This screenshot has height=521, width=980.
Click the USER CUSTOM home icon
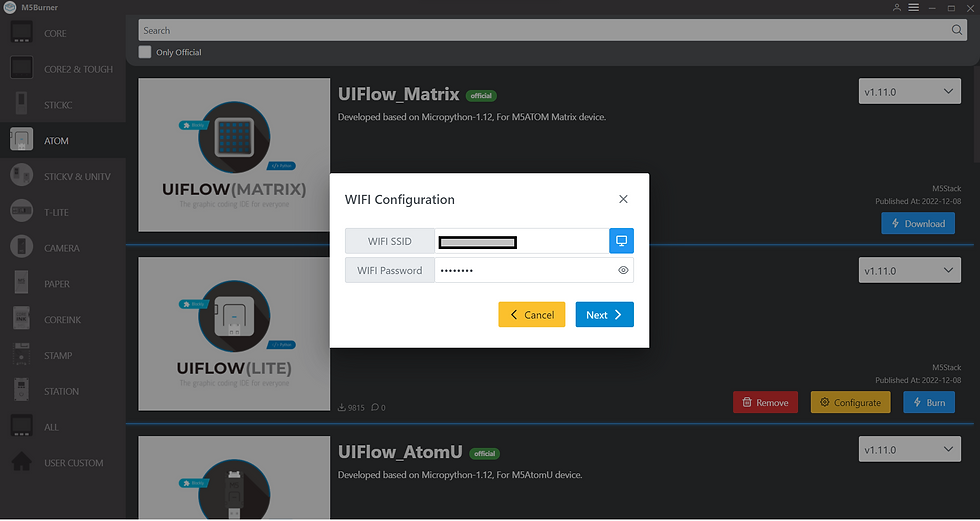coord(22,461)
